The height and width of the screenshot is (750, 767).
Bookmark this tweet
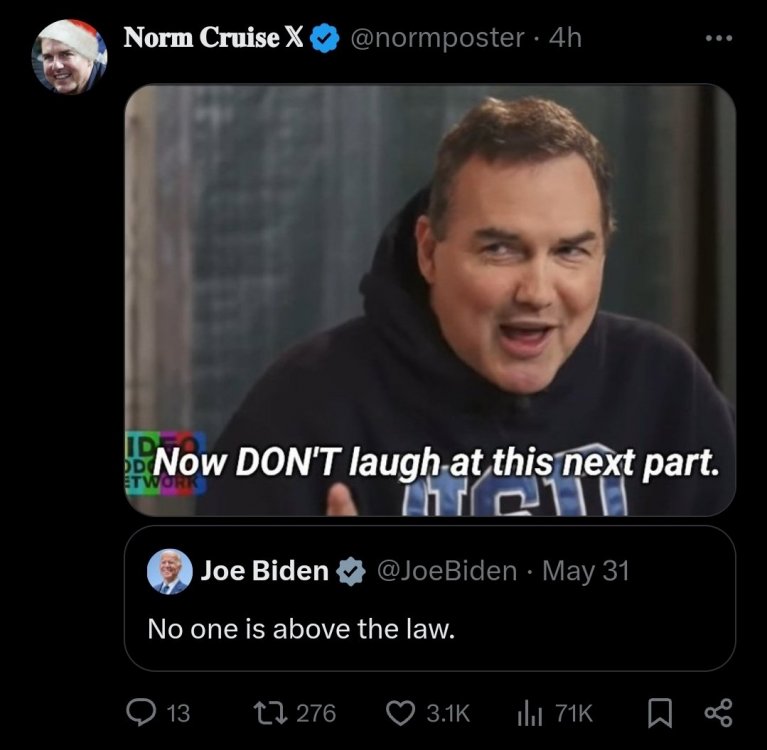click(659, 713)
